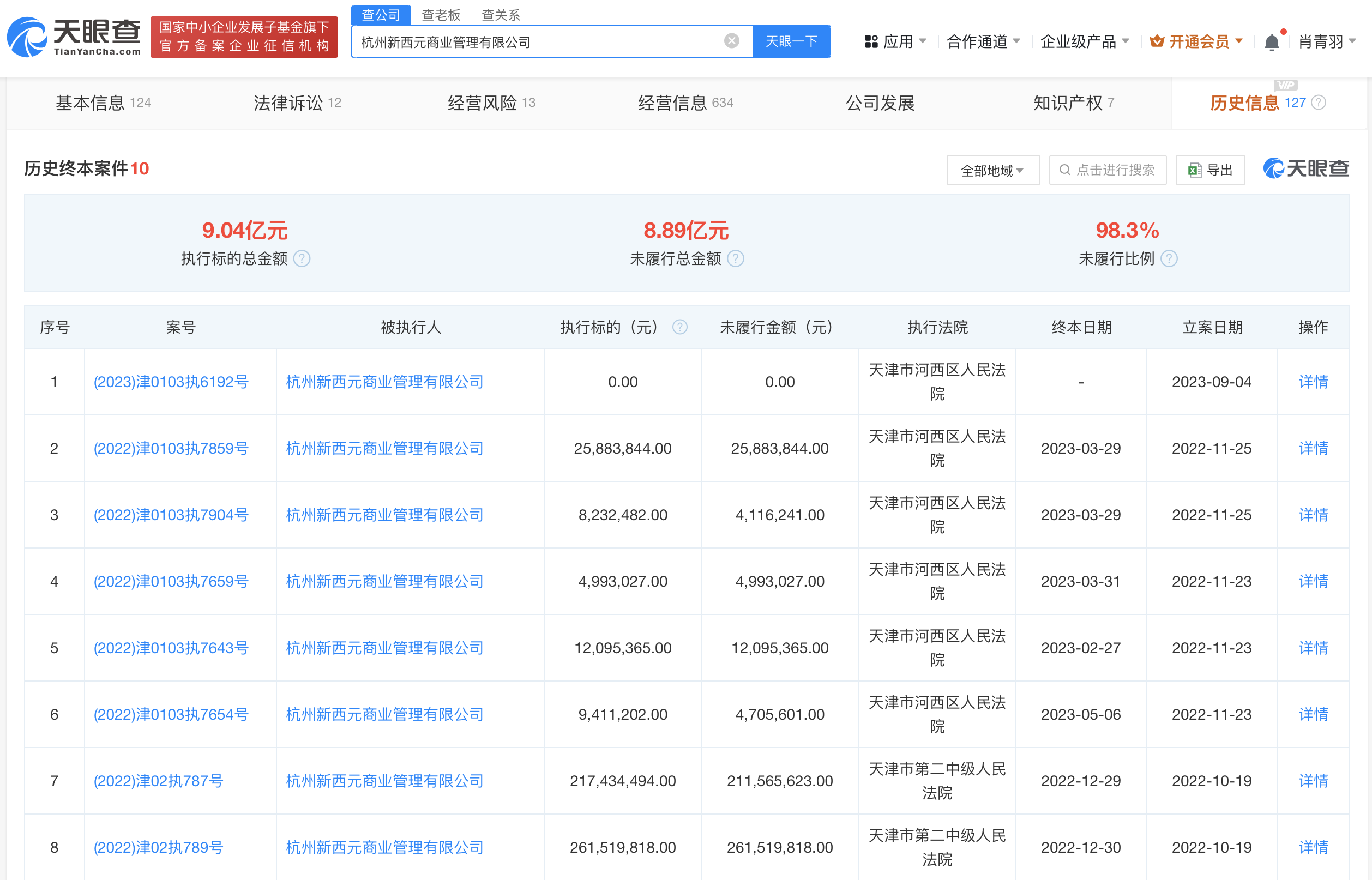Click help icon next to 未履行总金额
Viewport: 1372px width, 880px height.
point(736,259)
